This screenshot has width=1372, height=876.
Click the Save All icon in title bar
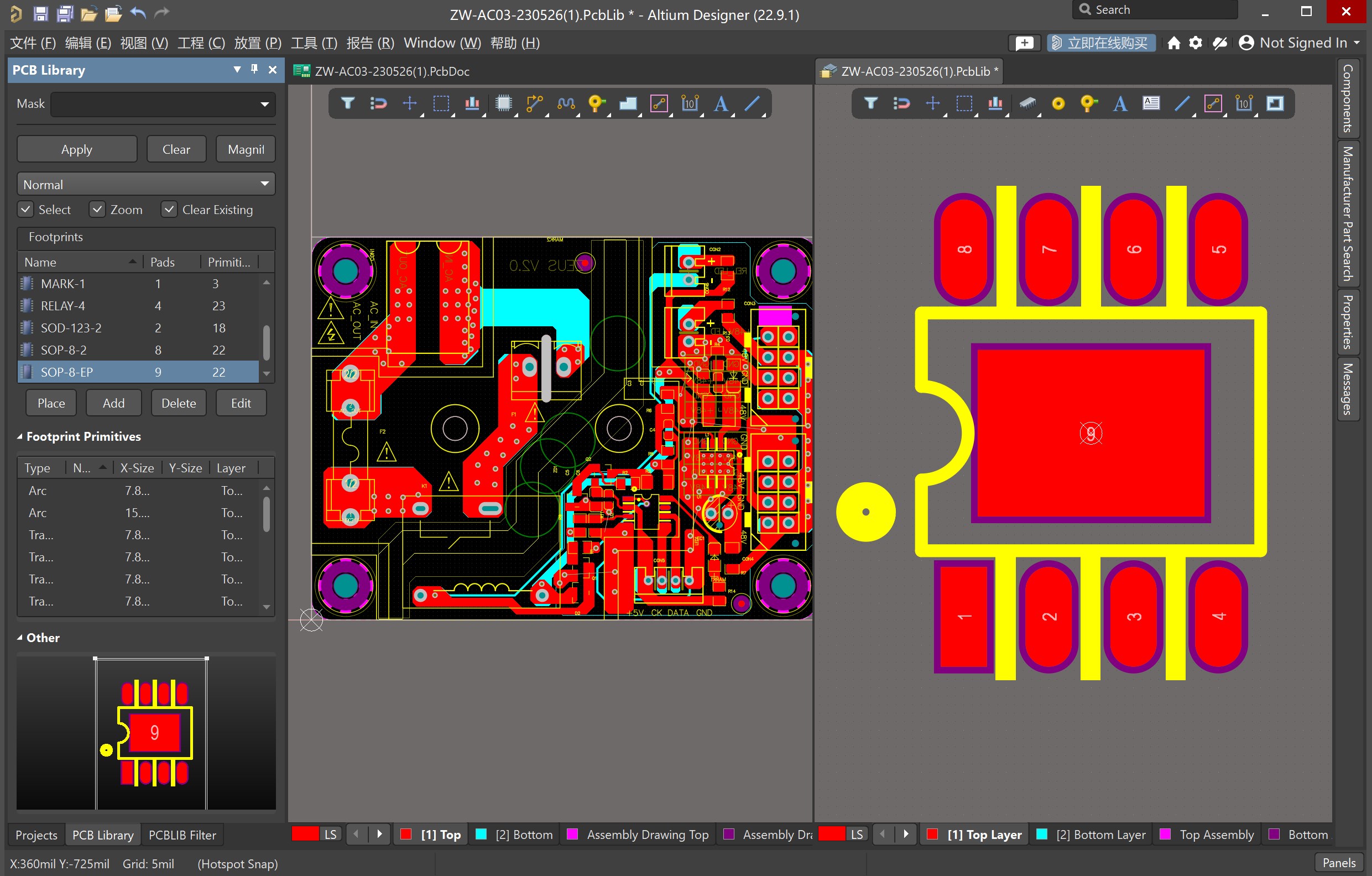65,14
